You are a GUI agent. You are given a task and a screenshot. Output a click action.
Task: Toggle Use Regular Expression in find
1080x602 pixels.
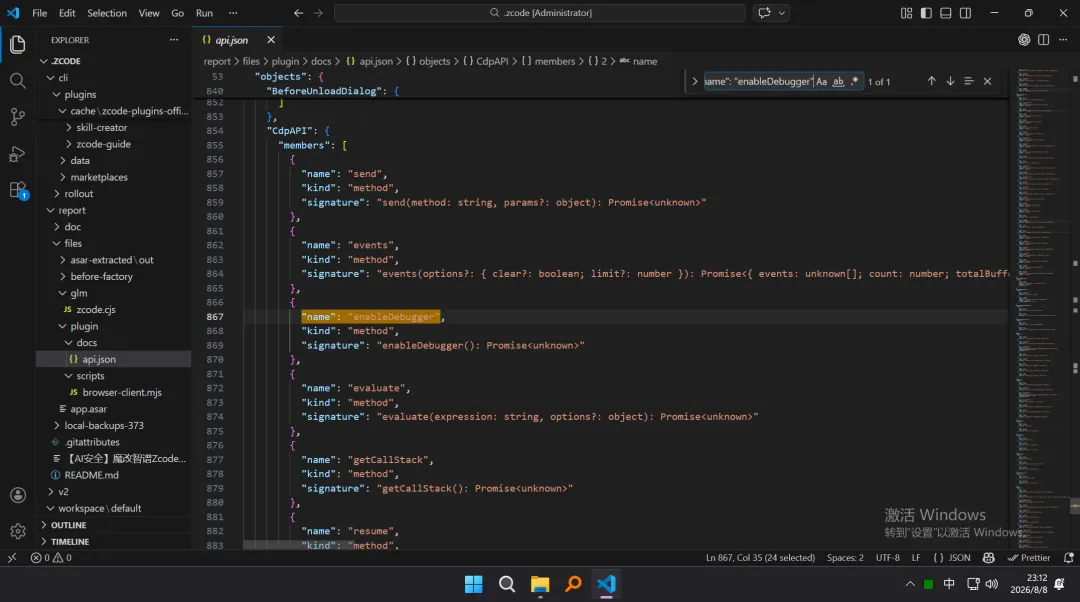[x=855, y=81]
